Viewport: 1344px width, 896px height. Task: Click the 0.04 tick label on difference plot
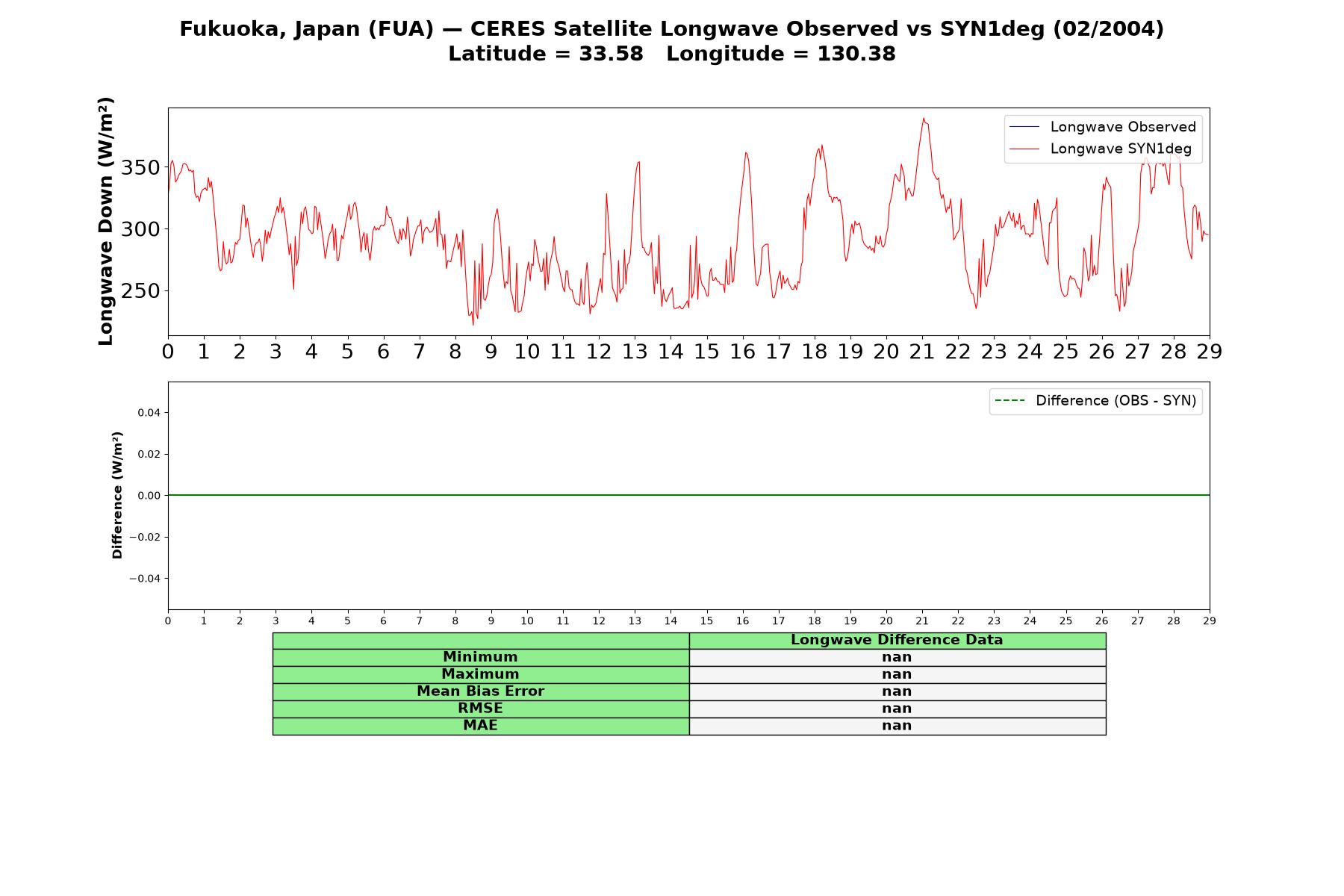pyautogui.click(x=149, y=412)
